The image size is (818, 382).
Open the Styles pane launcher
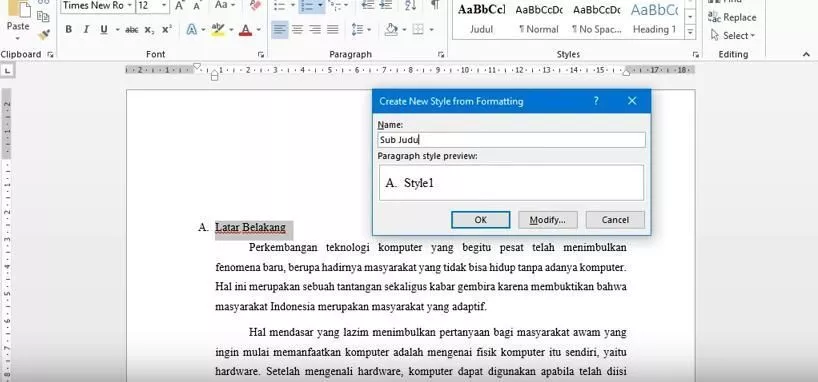(x=695, y=54)
